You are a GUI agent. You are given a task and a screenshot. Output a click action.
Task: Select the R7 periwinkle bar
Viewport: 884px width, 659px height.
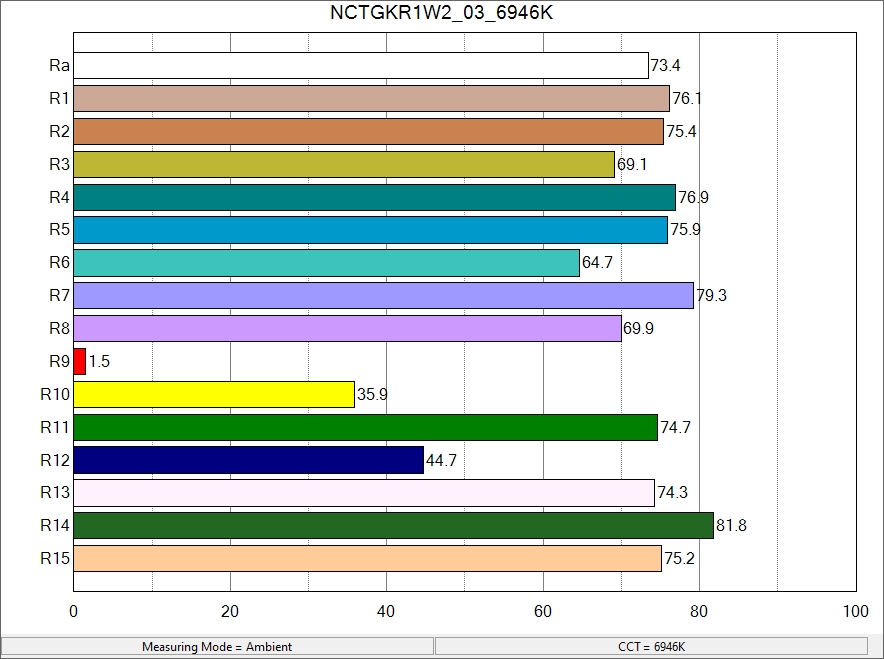(383, 296)
